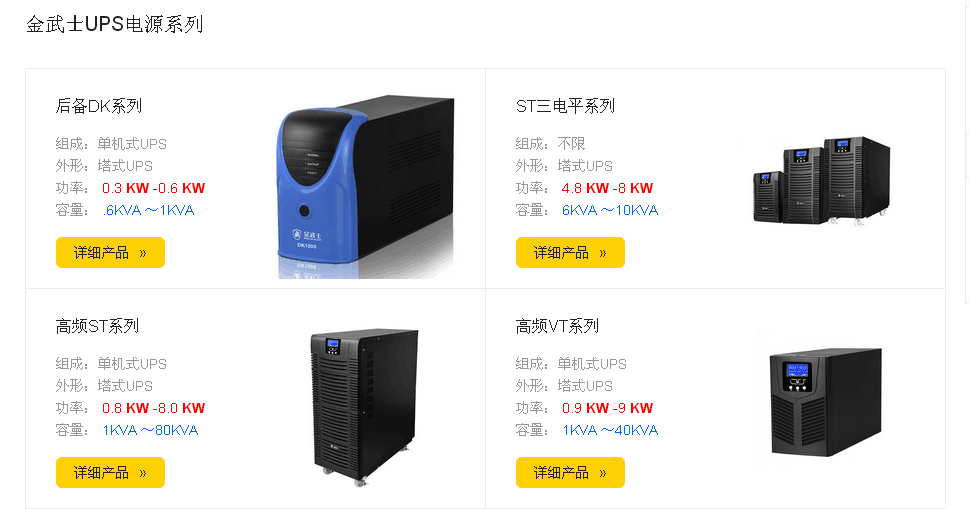Image resolution: width=969 pixels, height=509 pixels.
Task: Open 详细产品 button under 高频ST系列
Action: coord(110,473)
